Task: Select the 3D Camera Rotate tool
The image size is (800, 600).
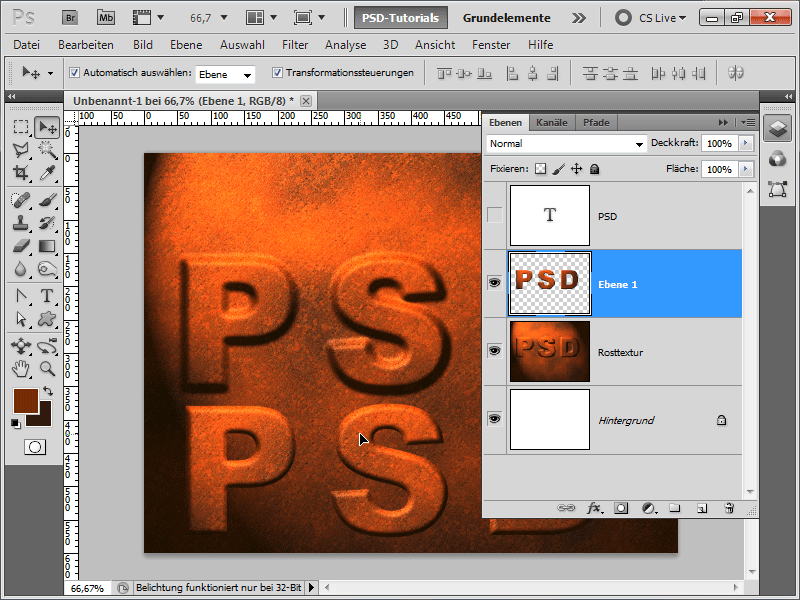Action: 47,346
